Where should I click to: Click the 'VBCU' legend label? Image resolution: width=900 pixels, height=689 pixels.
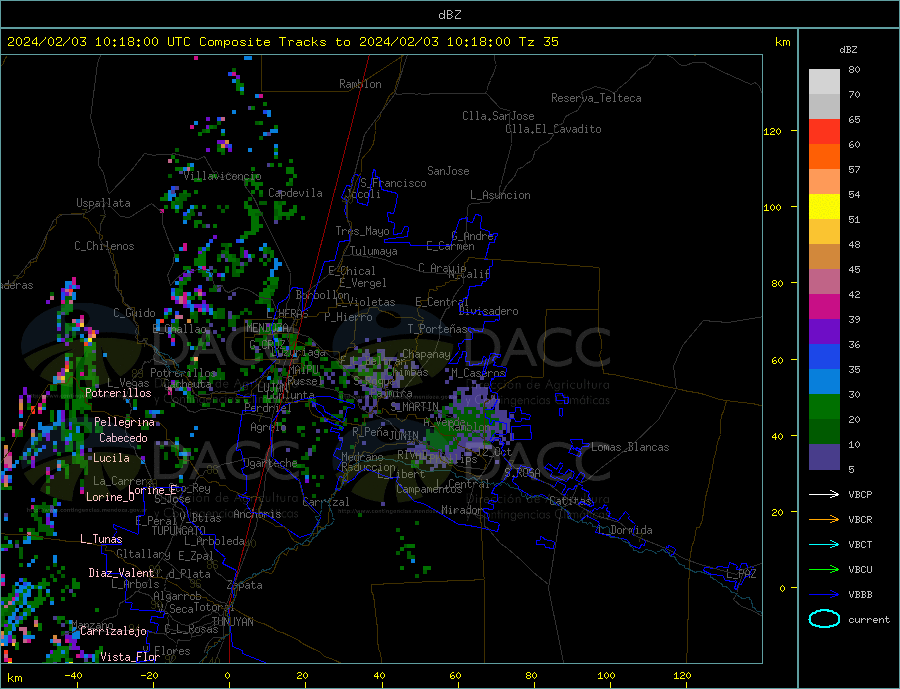860,570
